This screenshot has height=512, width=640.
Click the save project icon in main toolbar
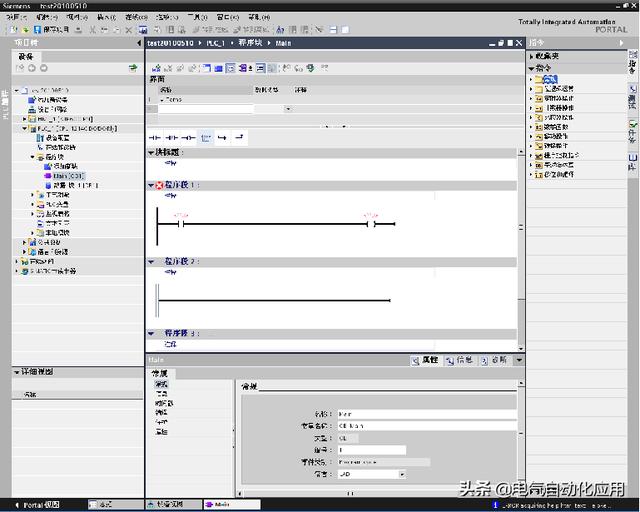[x=38, y=29]
